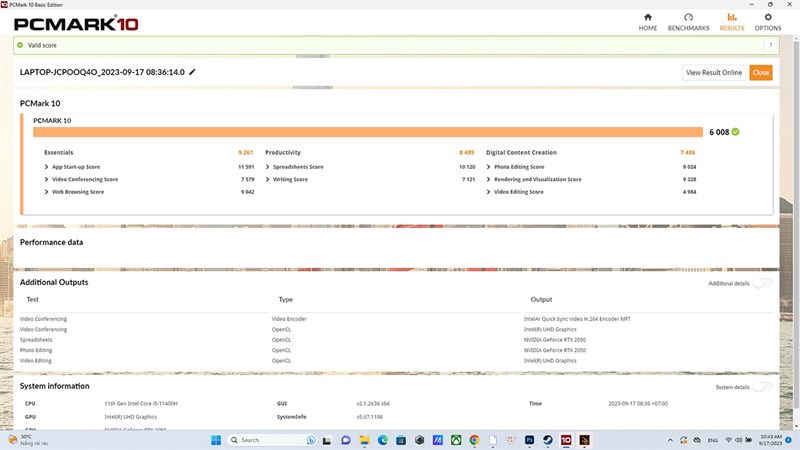The height and width of the screenshot is (450, 800).
Task: Click the weather widget on taskbar
Action: tap(28, 440)
